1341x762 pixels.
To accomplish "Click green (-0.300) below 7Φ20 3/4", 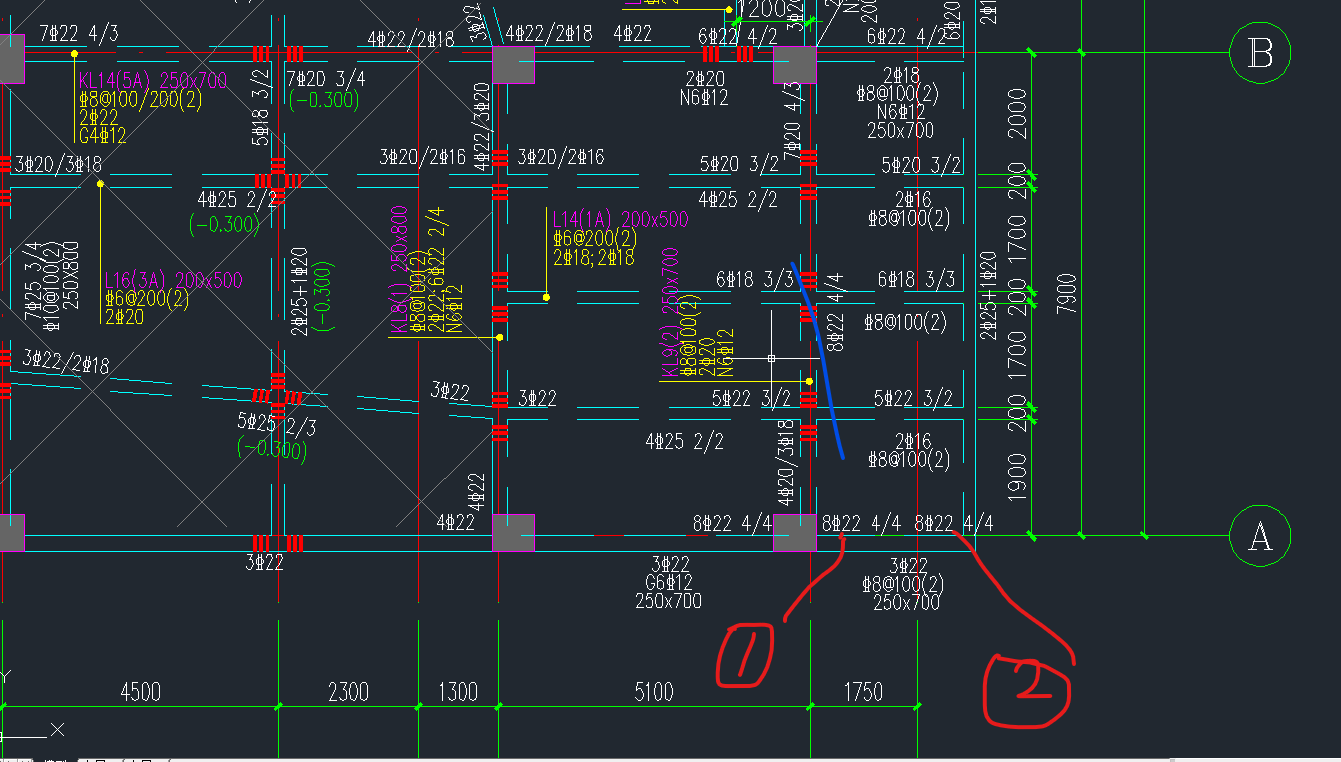I will (x=323, y=99).
